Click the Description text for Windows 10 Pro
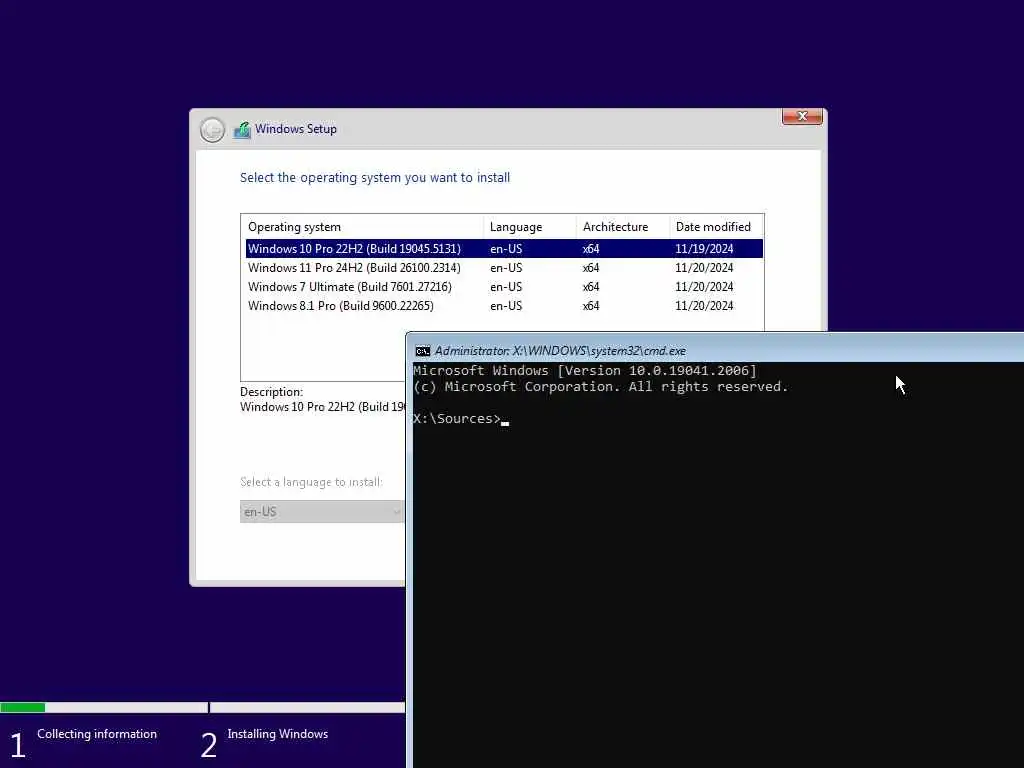The width and height of the screenshot is (1024, 768). pyautogui.click(x=323, y=407)
